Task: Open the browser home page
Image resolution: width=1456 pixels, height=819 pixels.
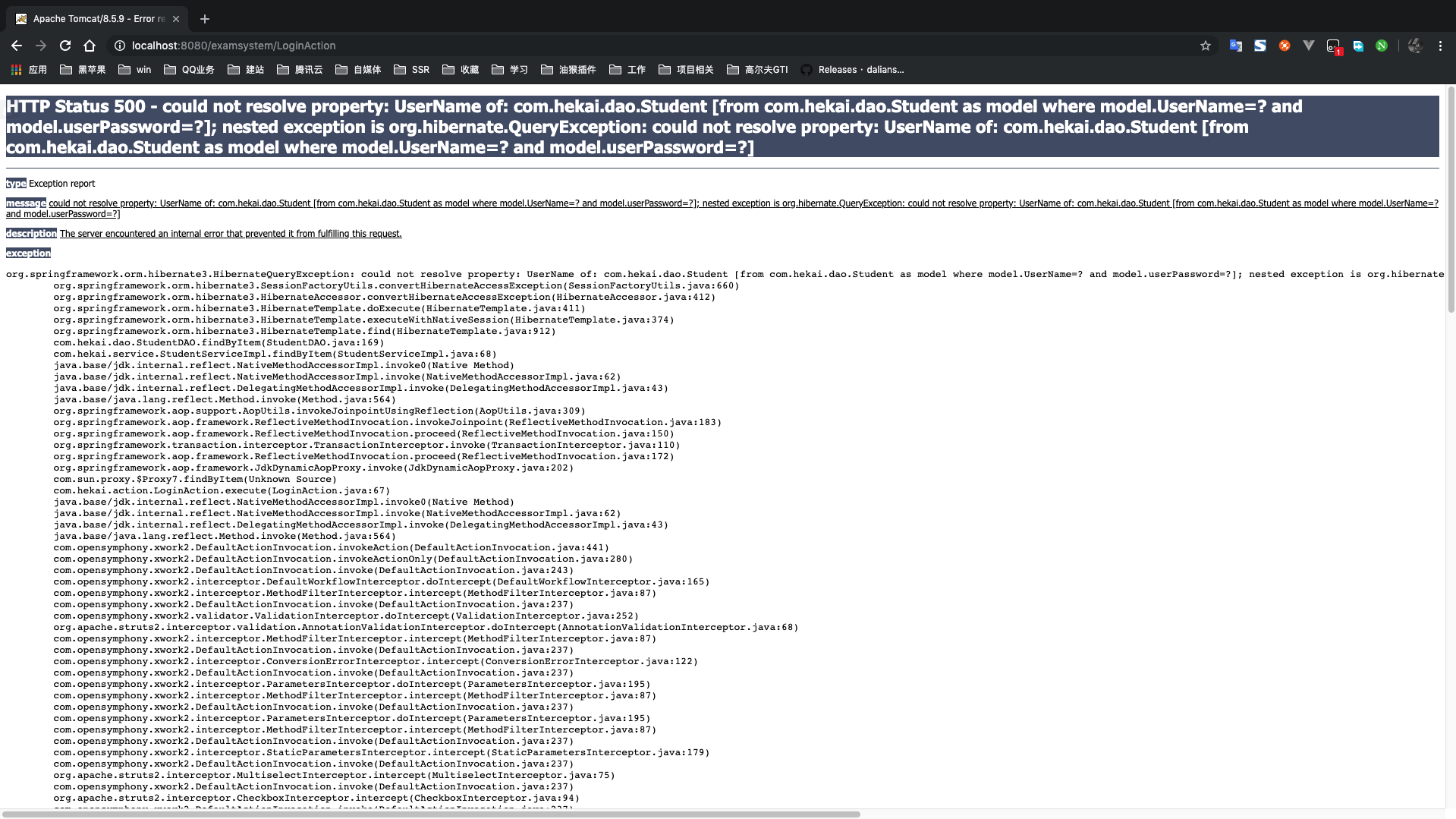Action: click(90, 46)
